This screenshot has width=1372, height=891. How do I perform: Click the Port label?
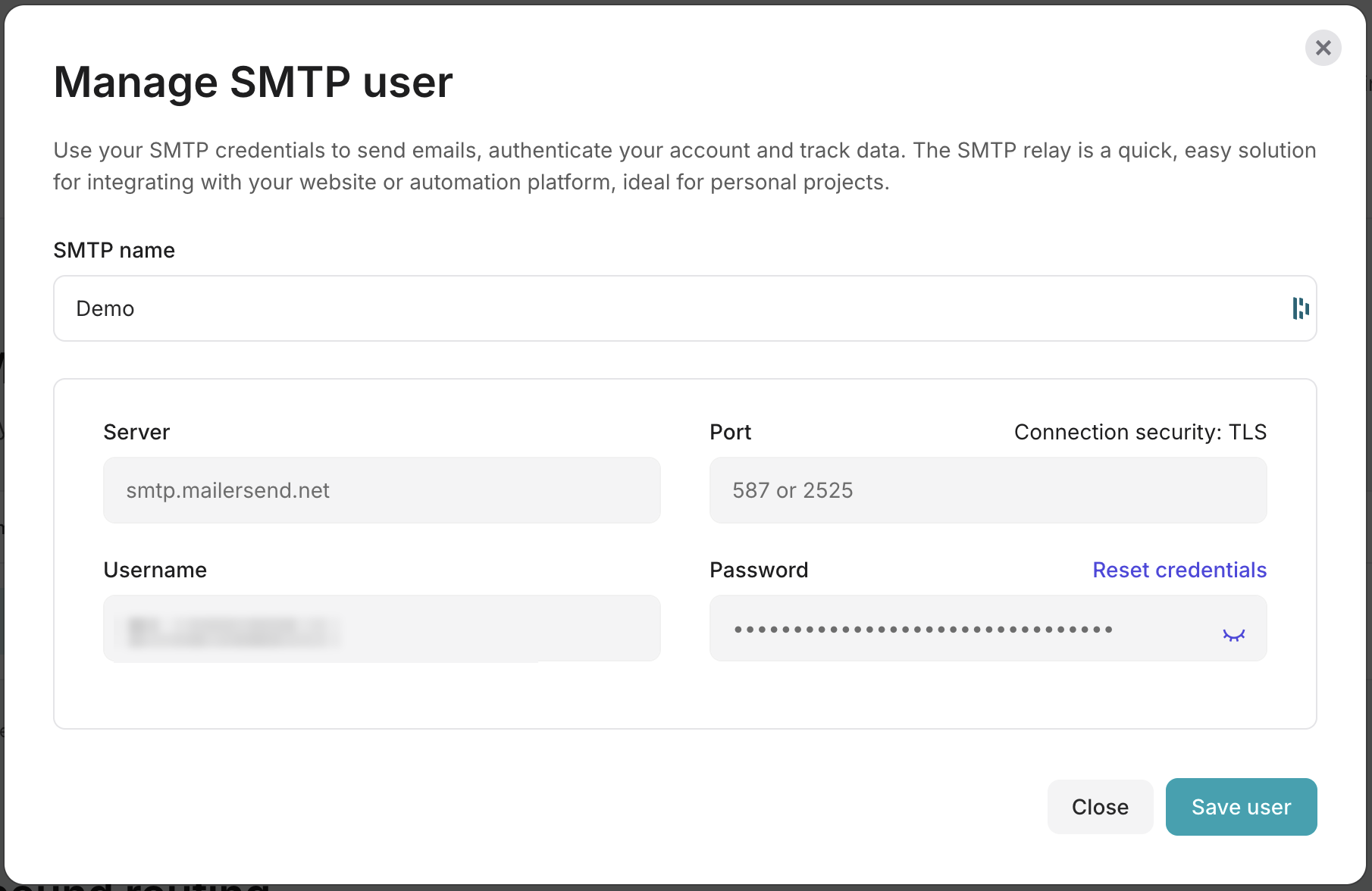coord(730,432)
